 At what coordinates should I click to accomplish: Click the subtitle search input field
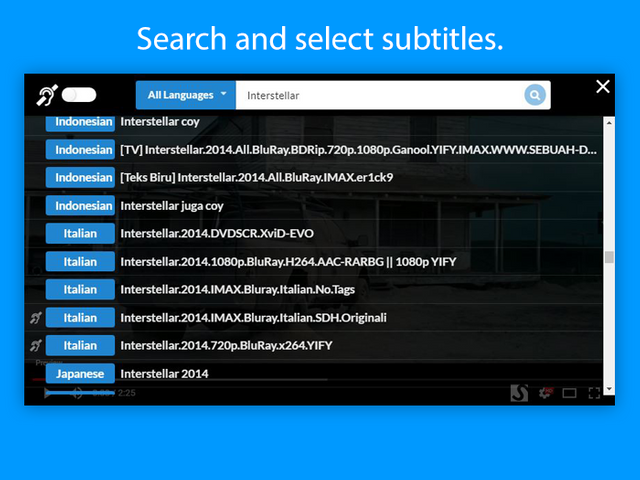[380, 95]
